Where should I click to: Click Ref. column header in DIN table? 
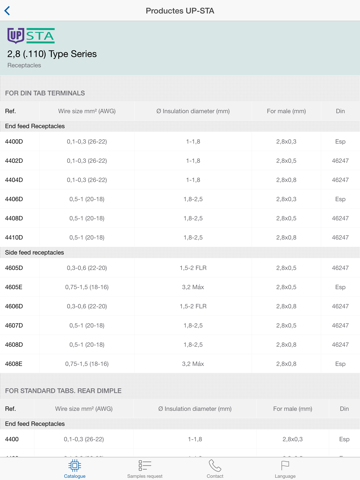pyautogui.click(x=10, y=111)
